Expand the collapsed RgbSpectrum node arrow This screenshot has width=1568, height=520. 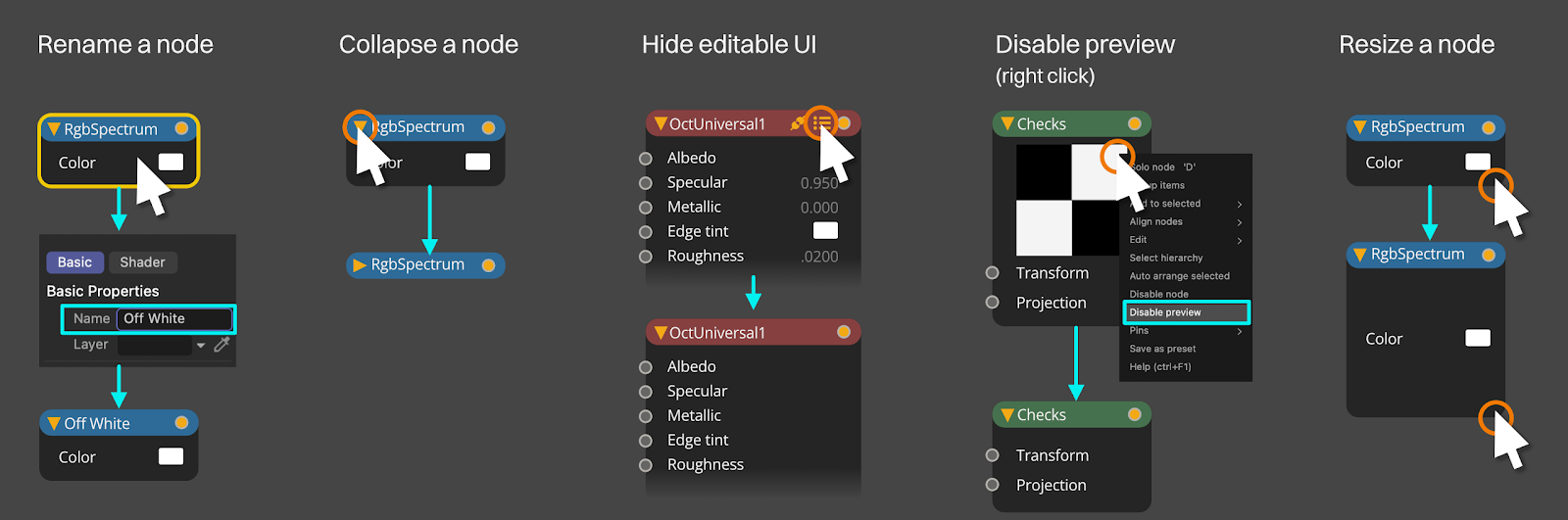(359, 265)
